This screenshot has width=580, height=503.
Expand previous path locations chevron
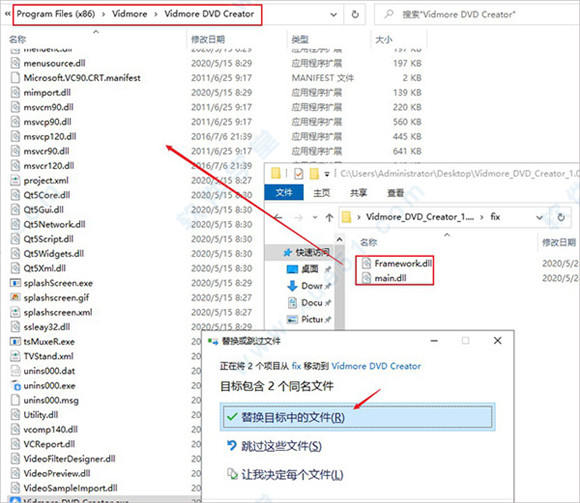coord(7,14)
